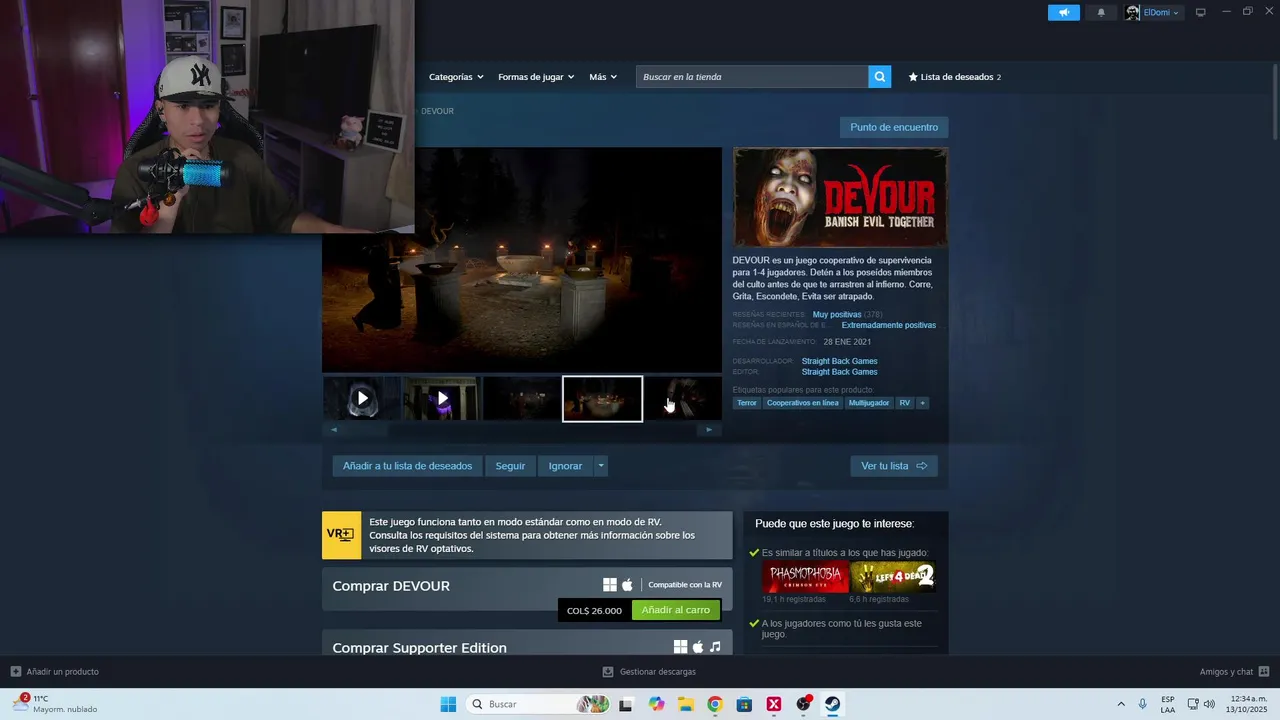Click the DEVOUR header banner image
The image size is (1280, 720).
coord(840,197)
